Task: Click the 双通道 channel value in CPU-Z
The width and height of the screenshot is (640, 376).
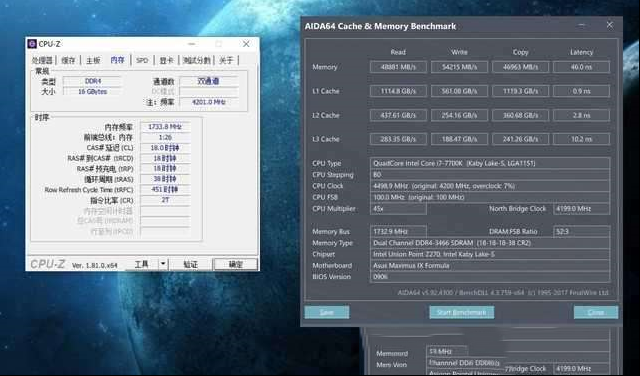Action: pyautogui.click(x=209, y=81)
